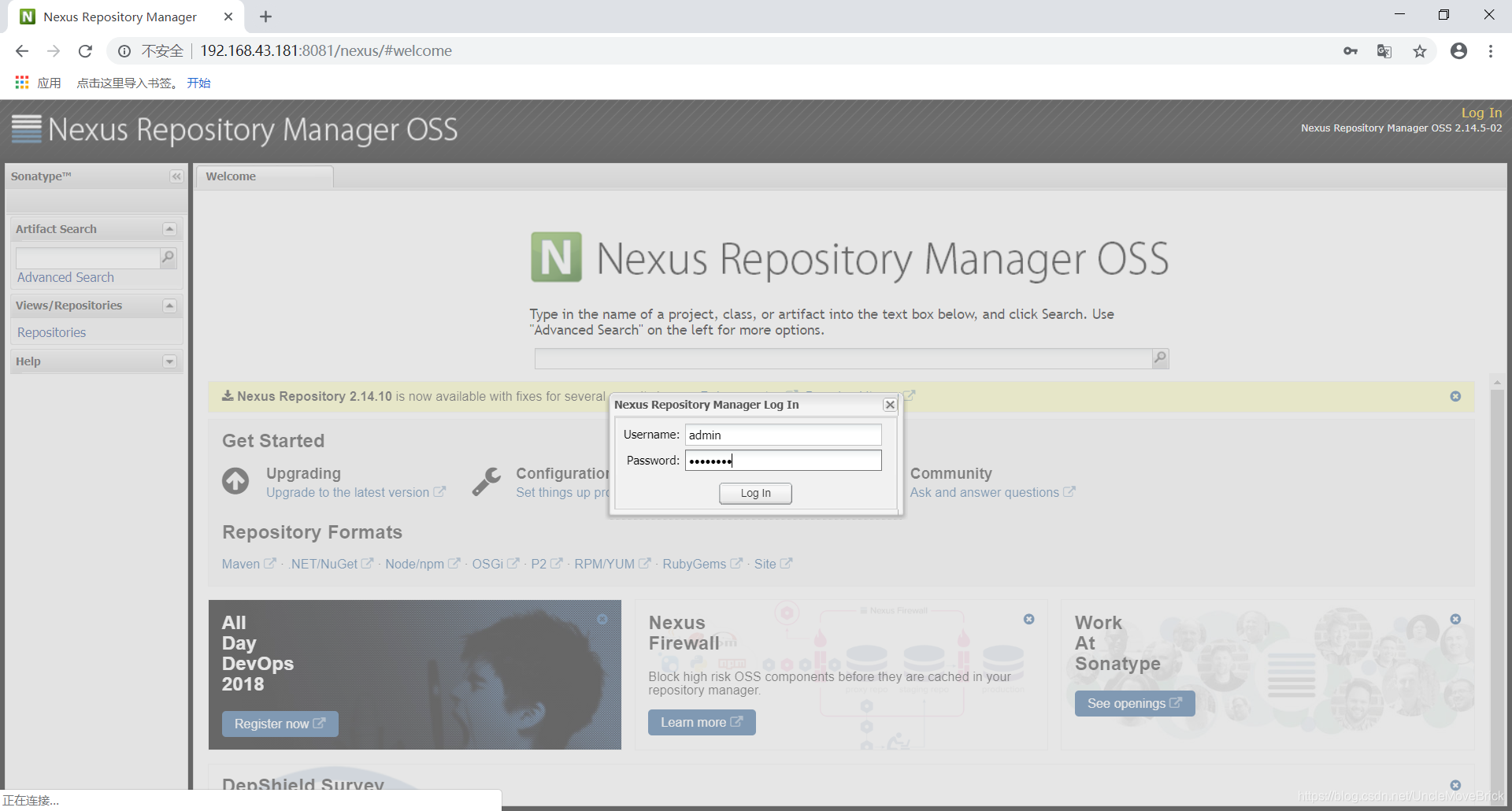The width and height of the screenshot is (1512, 811).
Task: Close the login dialog with the X
Action: (890, 405)
